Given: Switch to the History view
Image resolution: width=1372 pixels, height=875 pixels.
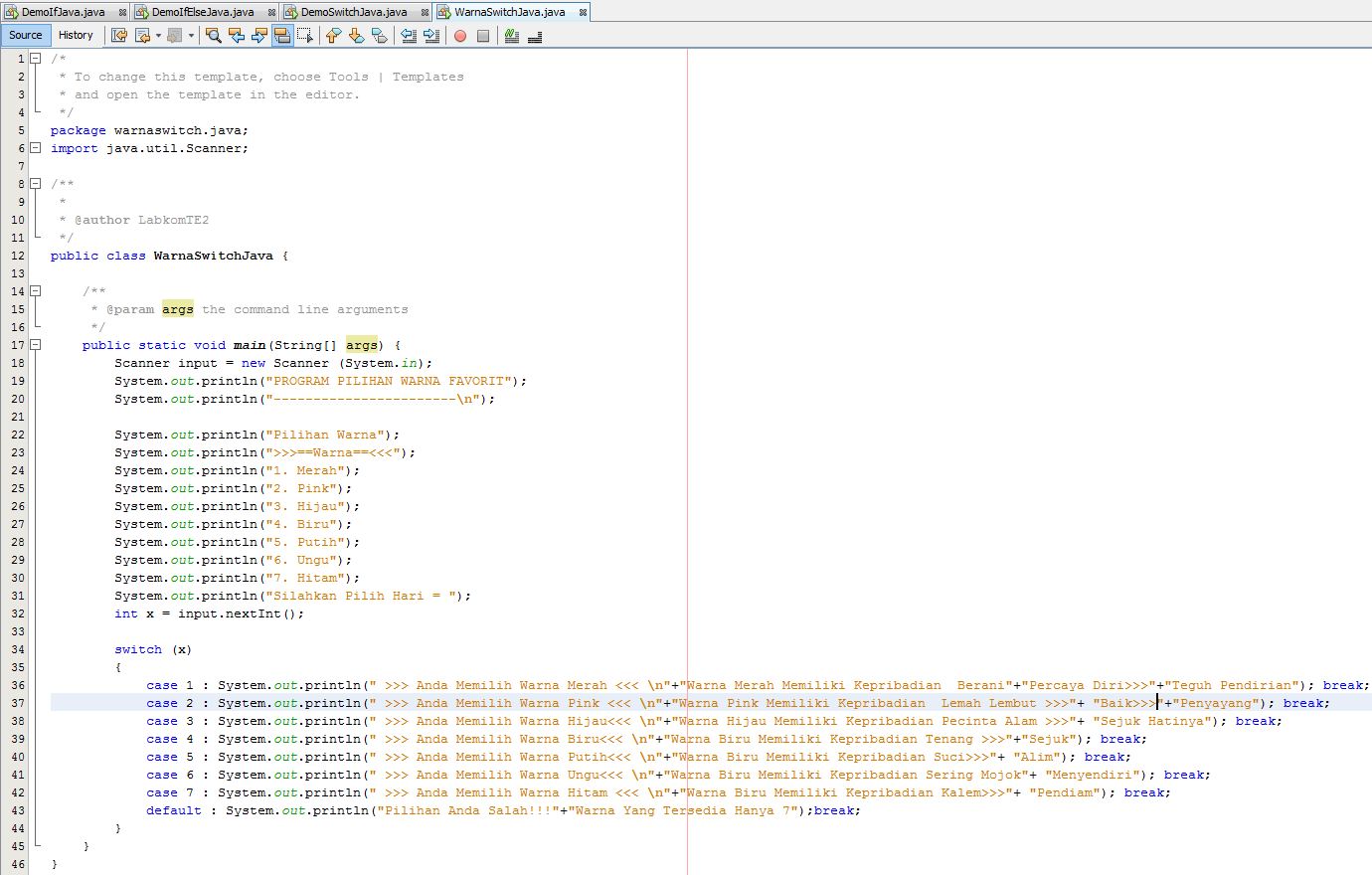Looking at the screenshot, I should [x=76, y=36].
